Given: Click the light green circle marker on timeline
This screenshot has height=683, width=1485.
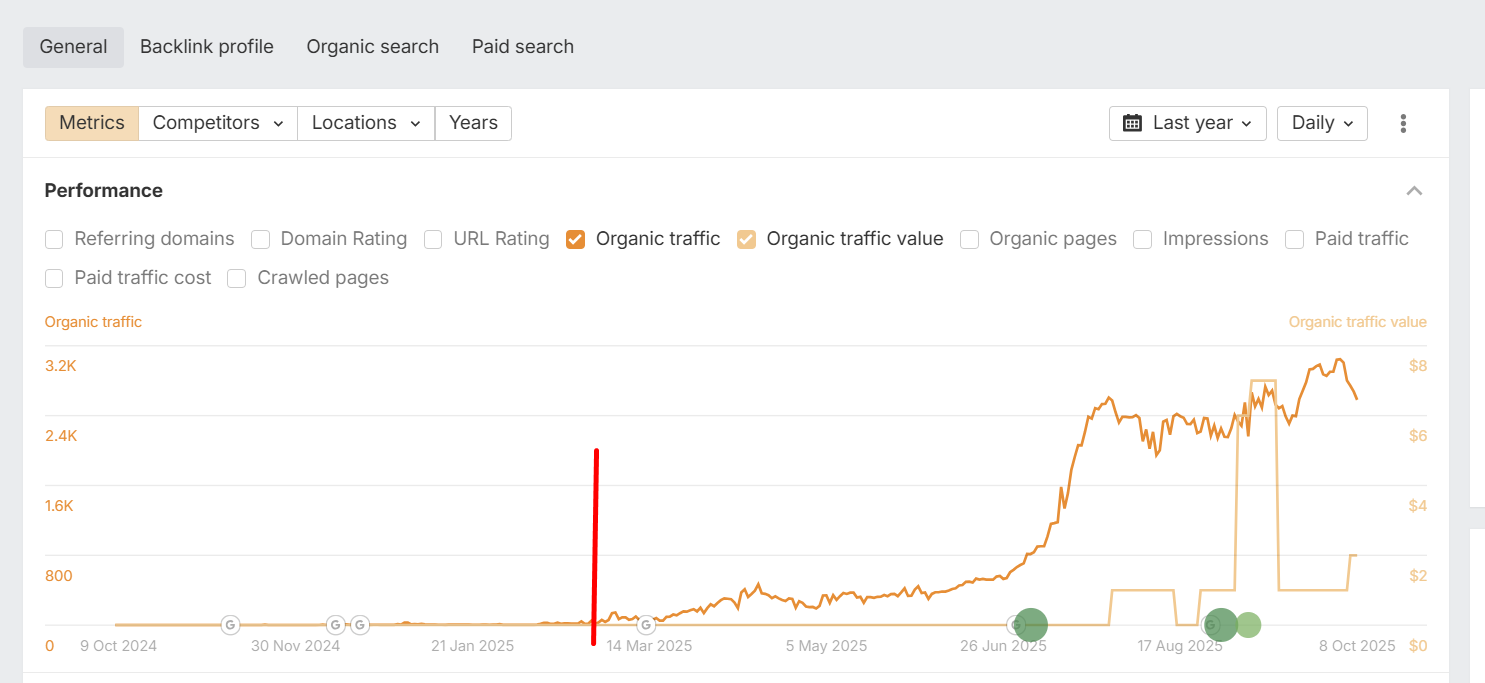Looking at the screenshot, I should [1248, 625].
